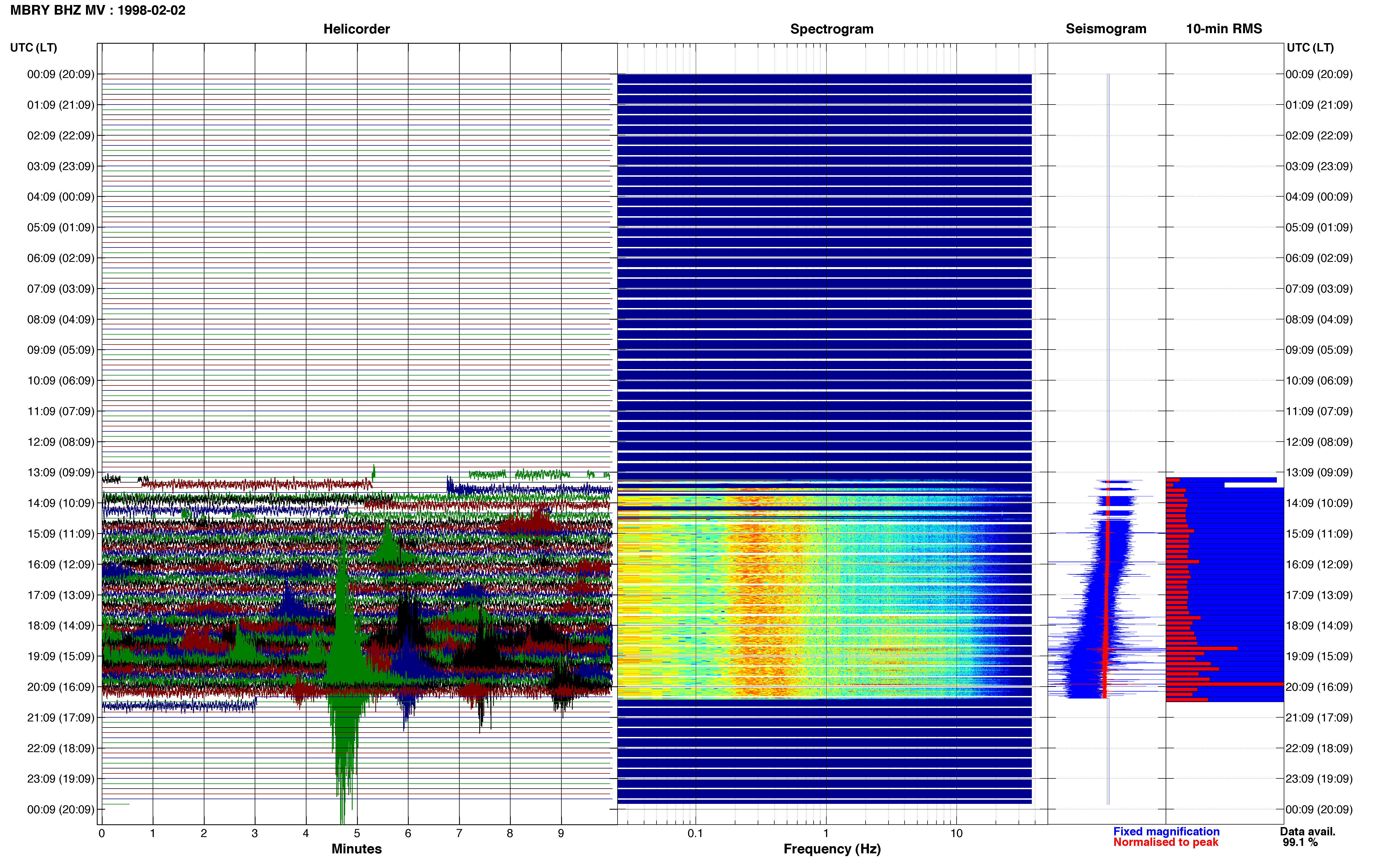The image size is (1388, 868).
Task: Click the 'Seismogram' panel heading
Action: point(1106,29)
